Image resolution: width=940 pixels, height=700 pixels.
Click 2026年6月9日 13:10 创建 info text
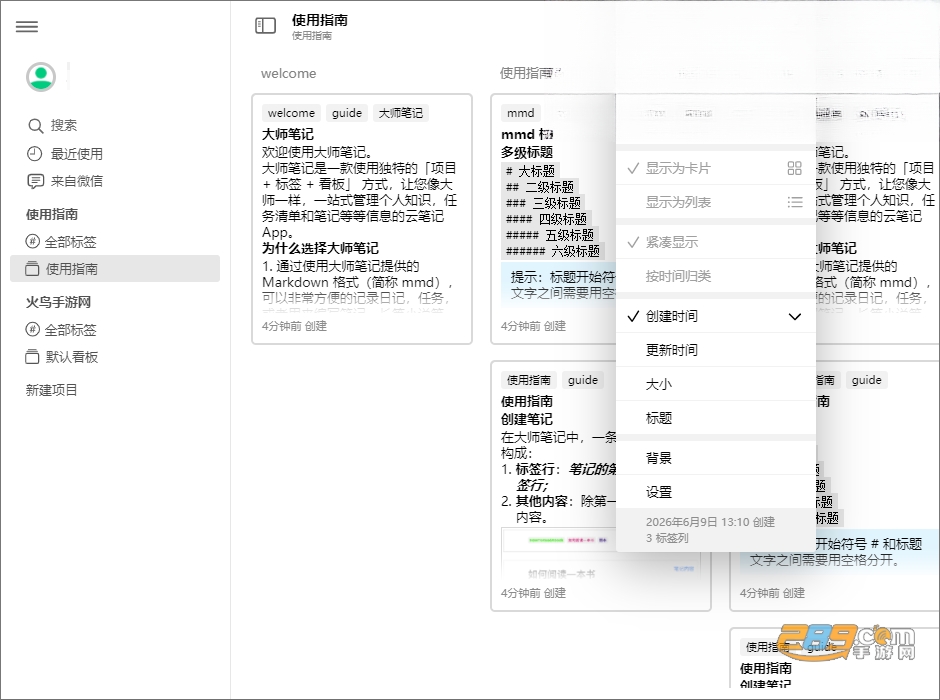tap(710, 522)
